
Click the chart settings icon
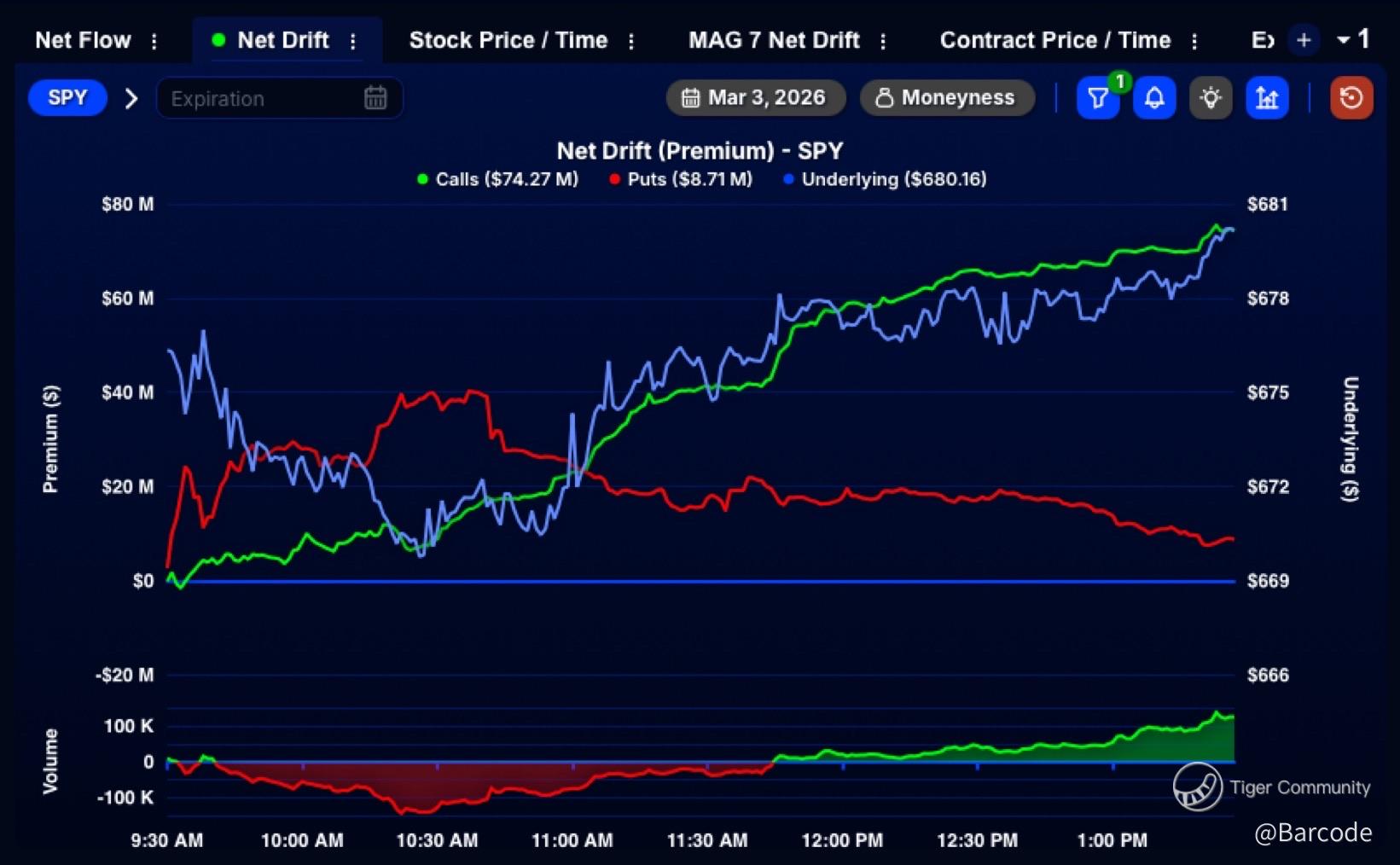[x=1267, y=98]
